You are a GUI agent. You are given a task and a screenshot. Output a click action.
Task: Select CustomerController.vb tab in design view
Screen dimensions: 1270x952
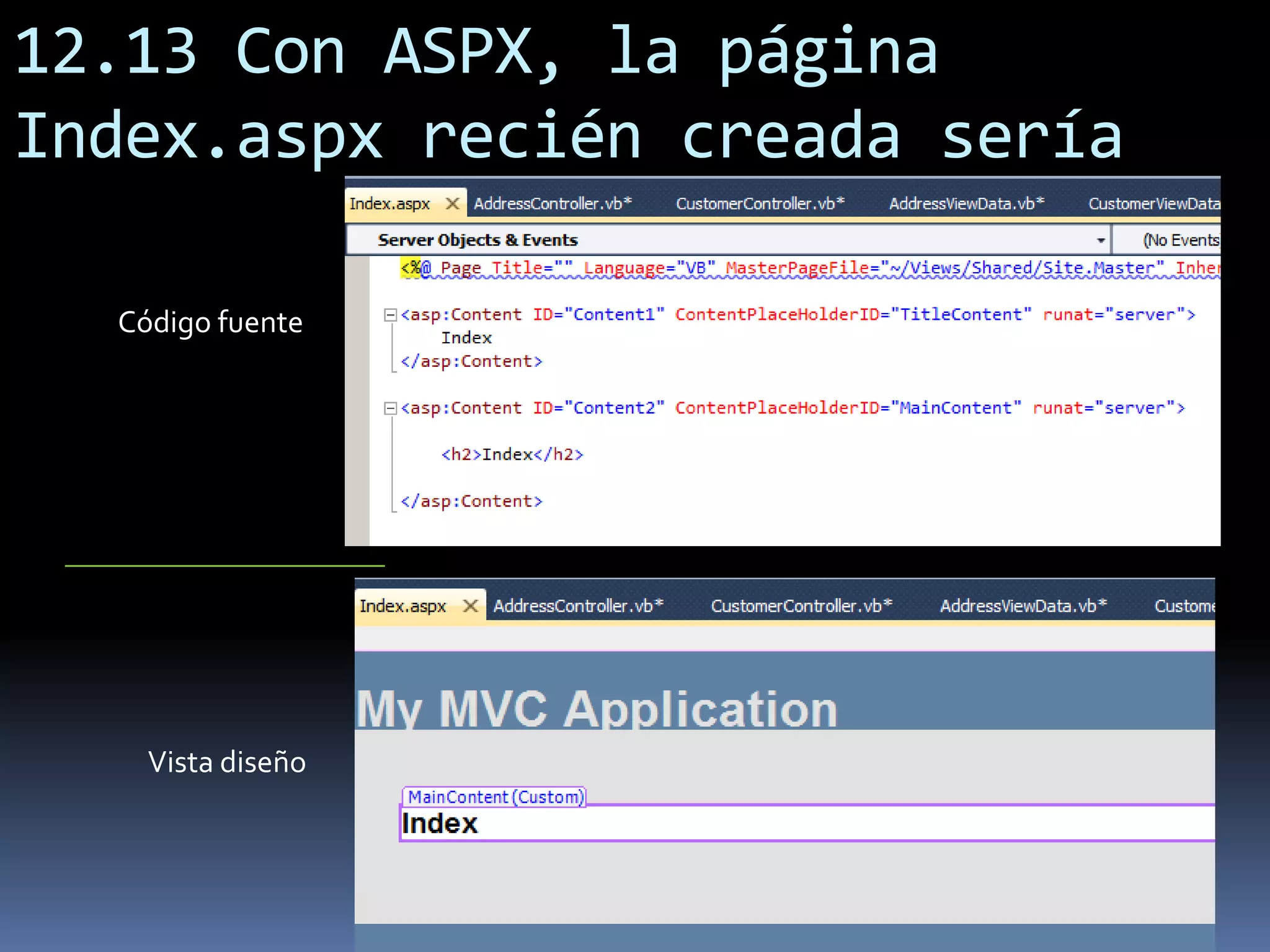[x=801, y=606]
